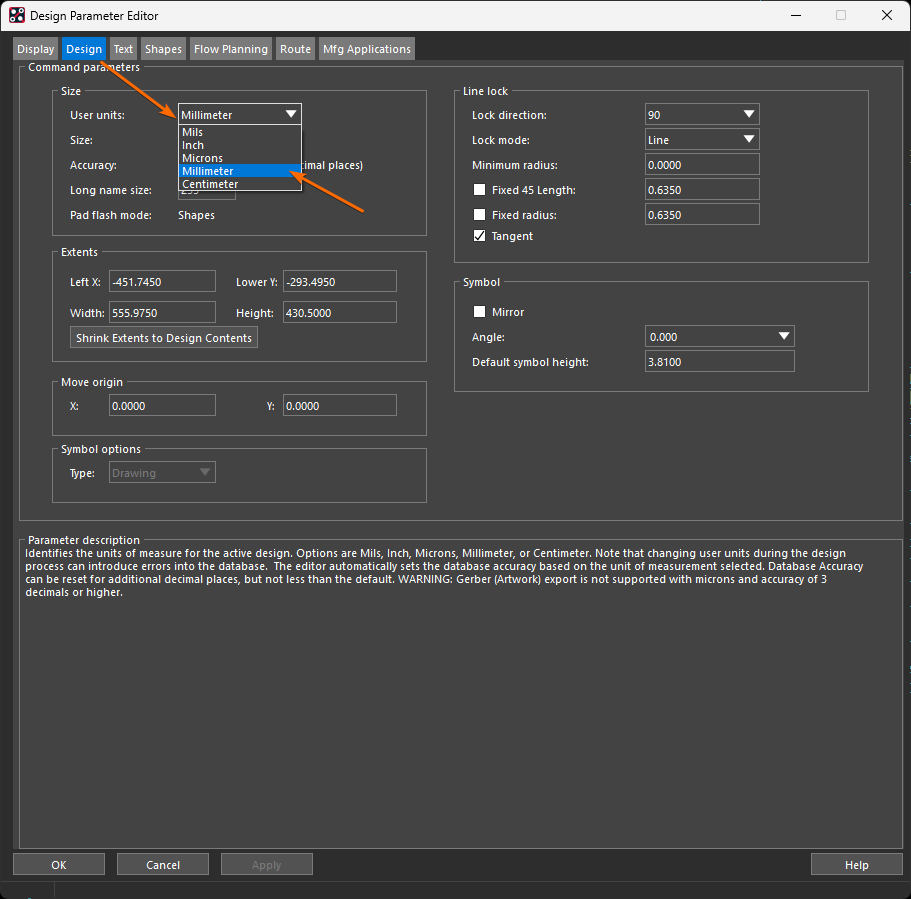The image size is (911, 899).
Task: Click Shrink Extents to Design Contents
Action: coord(164,338)
